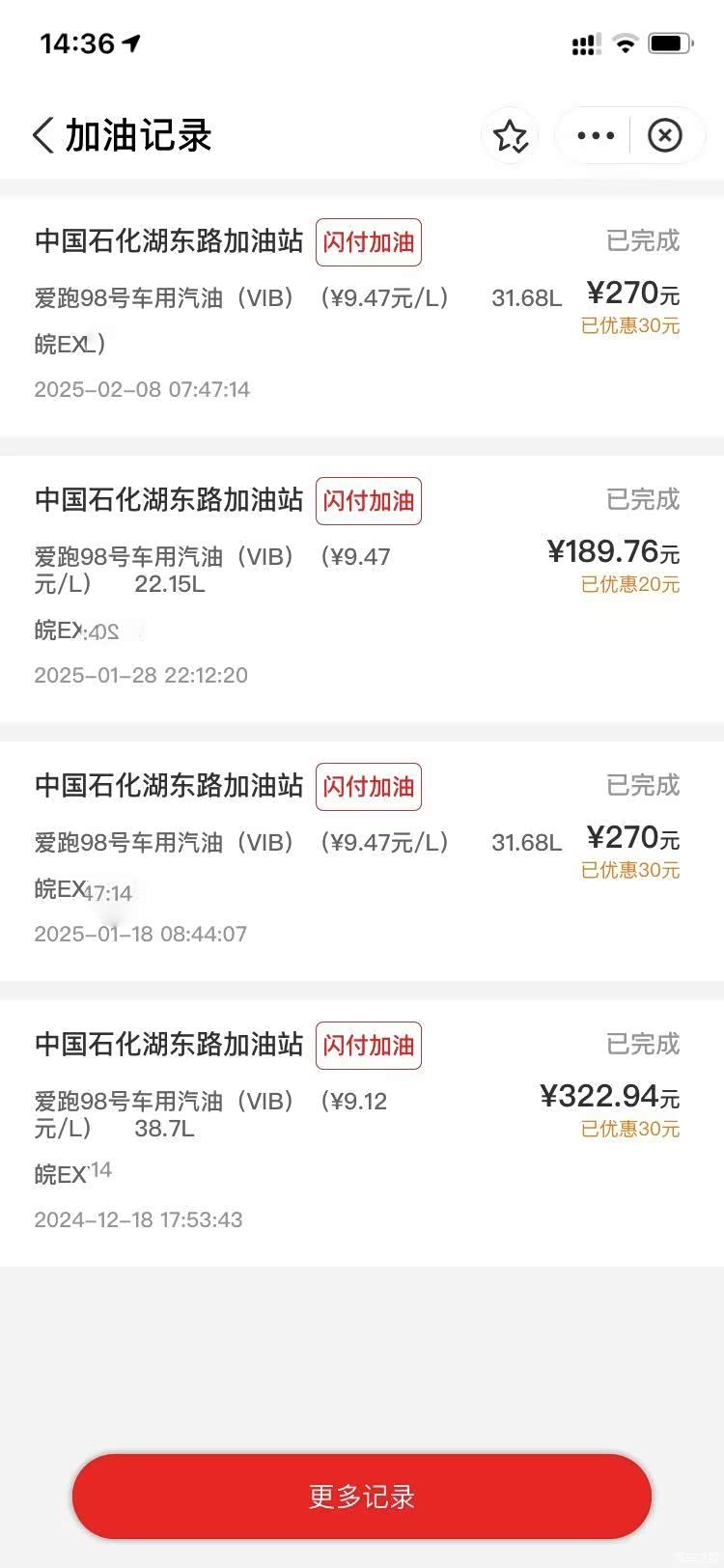Tap 已优惠30元 under the ¥322.94元 amount

pyautogui.click(x=630, y=1129)
